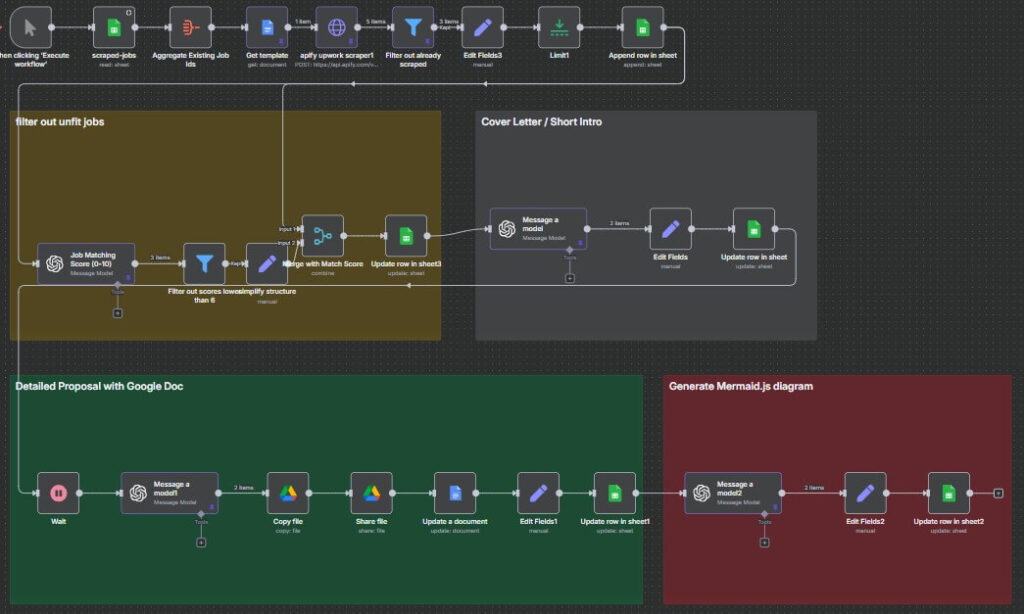Click the Generate Mermaid.js diagram sticky note title
The width and height of the screenshot is (1024, 614).
pos(740,386)
